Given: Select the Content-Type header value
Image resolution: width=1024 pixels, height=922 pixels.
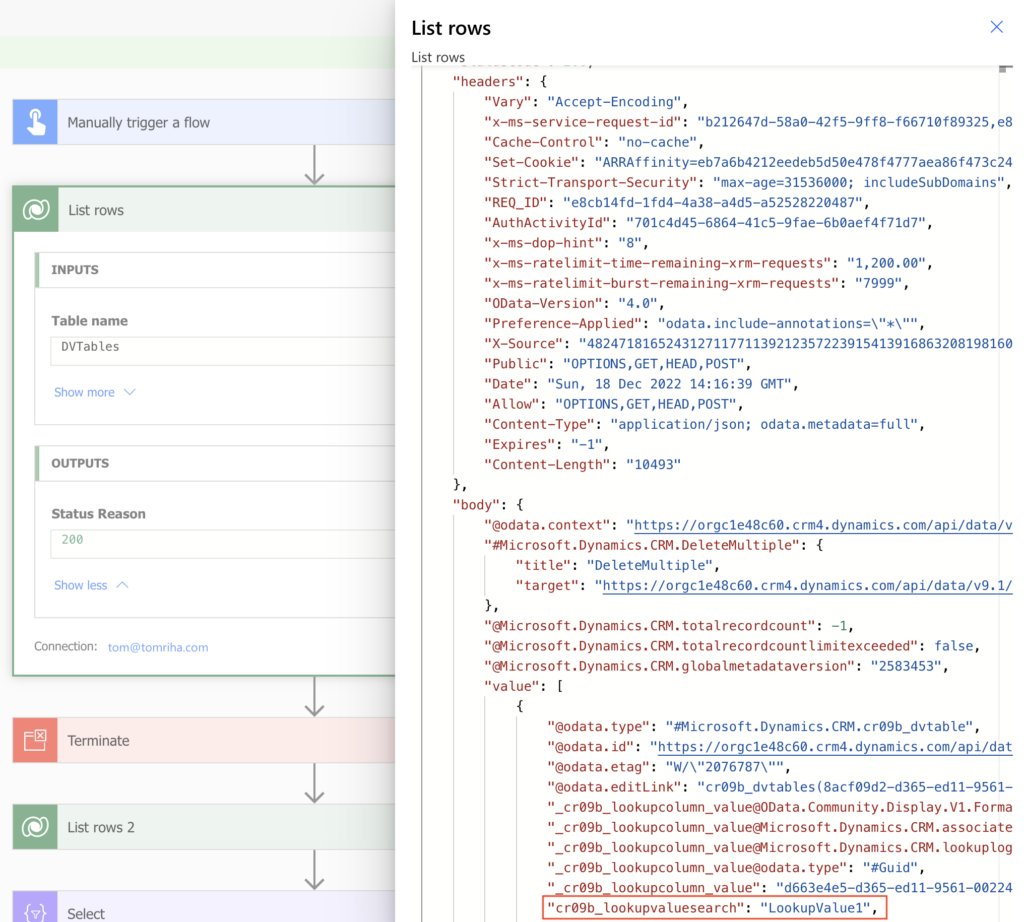Looking at the screenshot, I should click(763, 424).
